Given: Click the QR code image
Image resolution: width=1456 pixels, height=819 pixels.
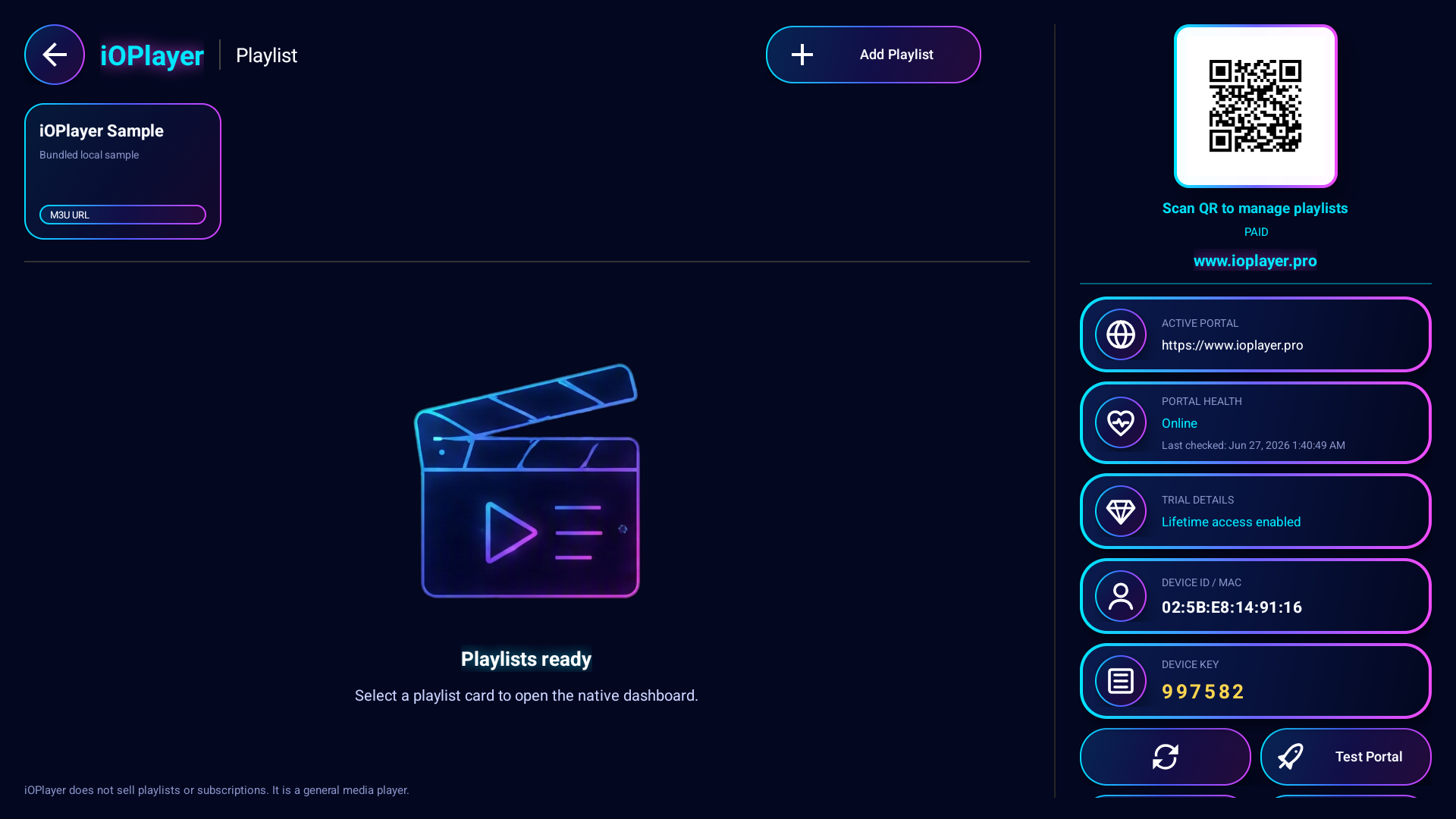Looking at the screenshot, I should pos(1255,106).
